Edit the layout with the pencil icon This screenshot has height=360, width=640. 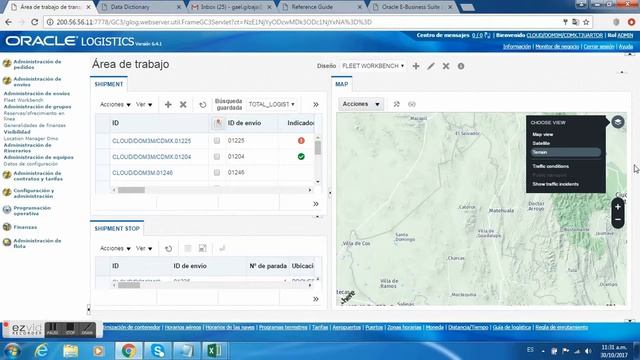[431, 66]
